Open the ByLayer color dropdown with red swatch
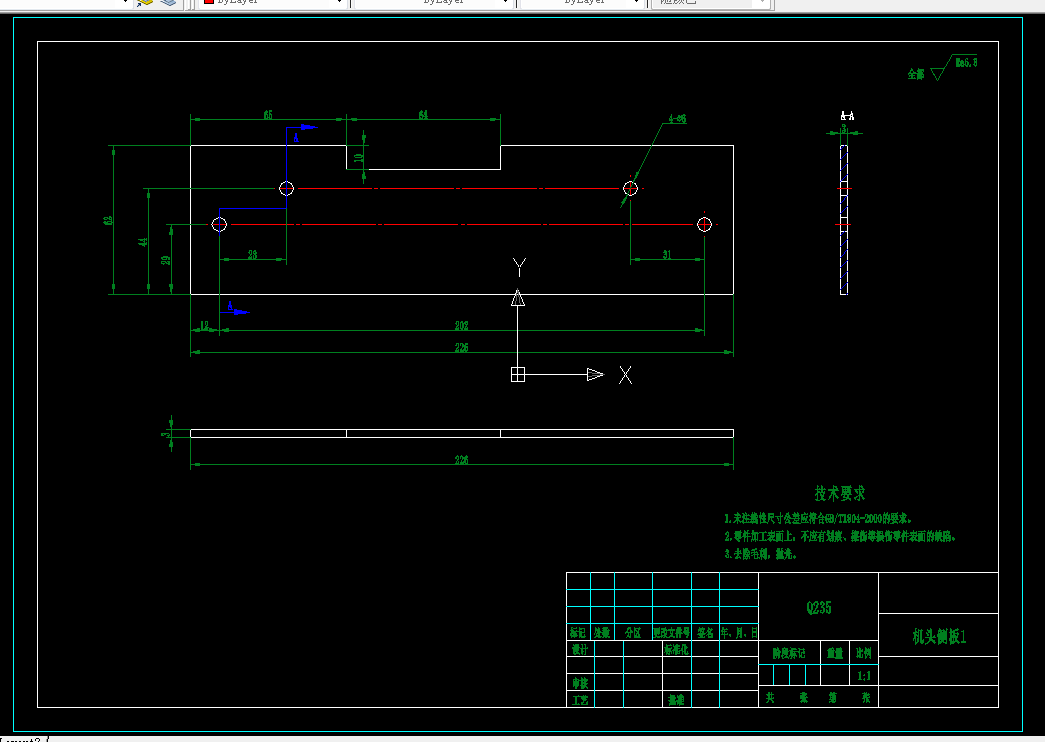The height and width of the screenshot is (742, 1045). click(273, 3)
